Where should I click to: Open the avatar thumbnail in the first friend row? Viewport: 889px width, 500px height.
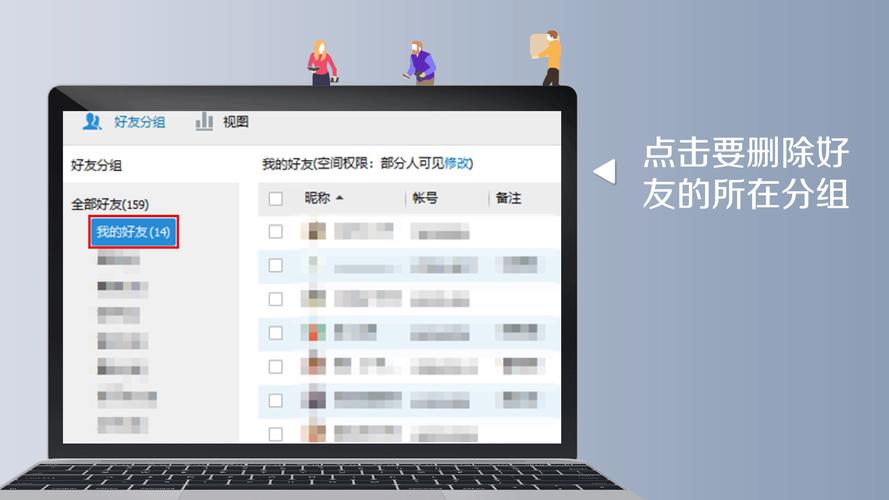pos(315,232)
